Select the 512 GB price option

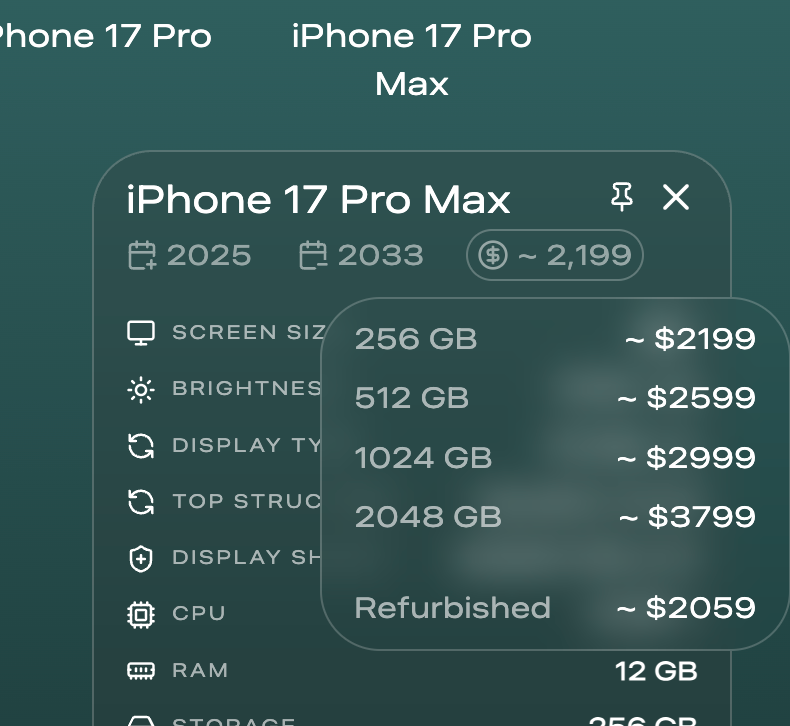[554, 398]
